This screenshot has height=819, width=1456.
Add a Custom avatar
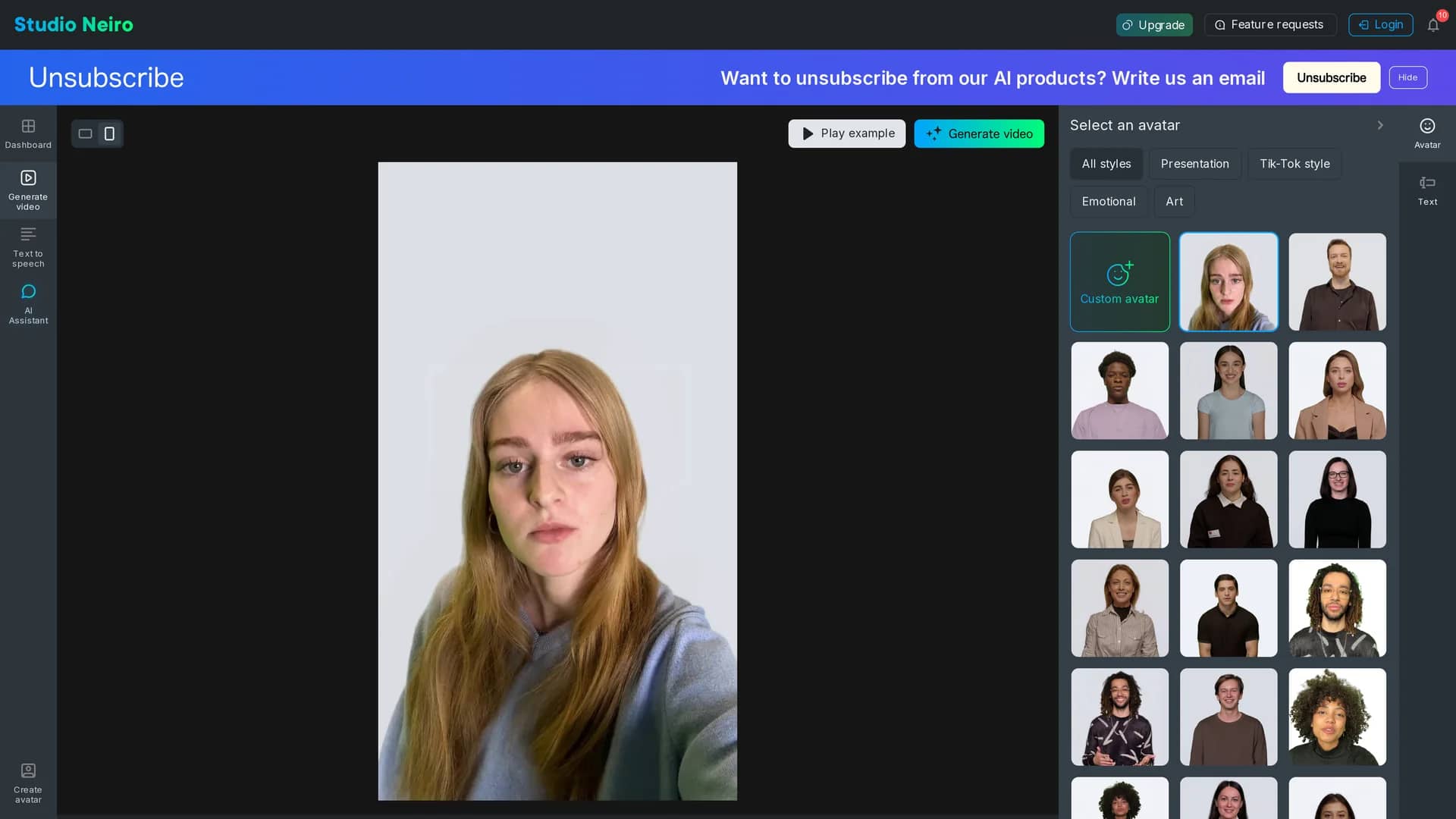pos(1119,281)
